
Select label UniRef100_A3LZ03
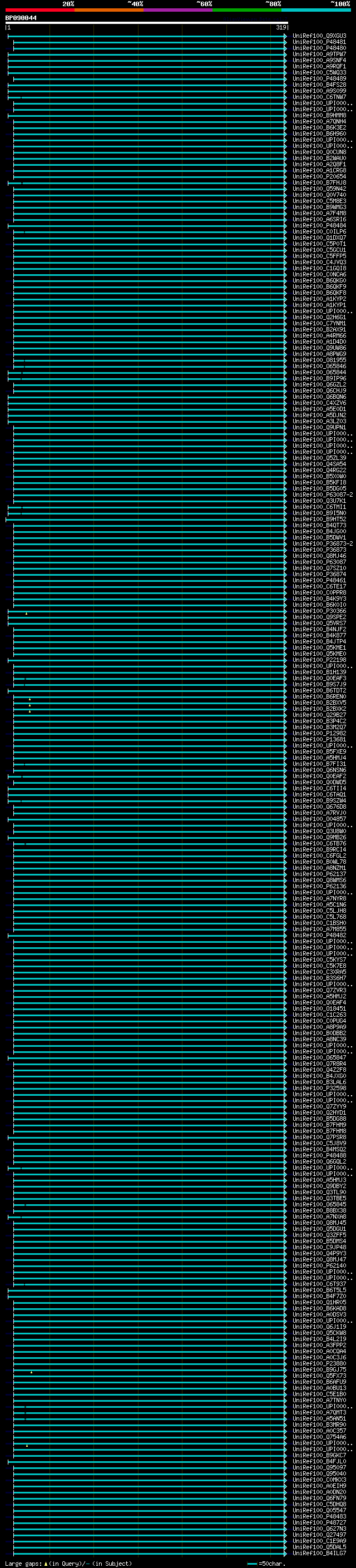319,421
